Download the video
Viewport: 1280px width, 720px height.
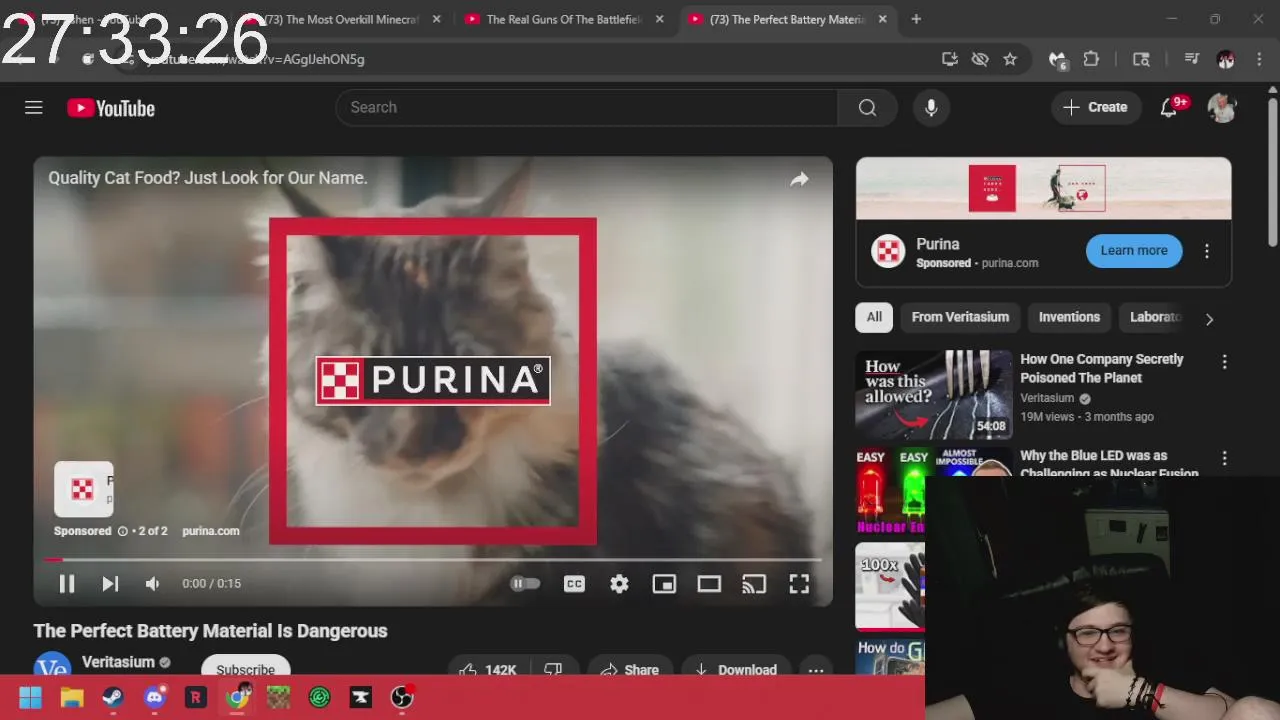[x=735, y=670]
